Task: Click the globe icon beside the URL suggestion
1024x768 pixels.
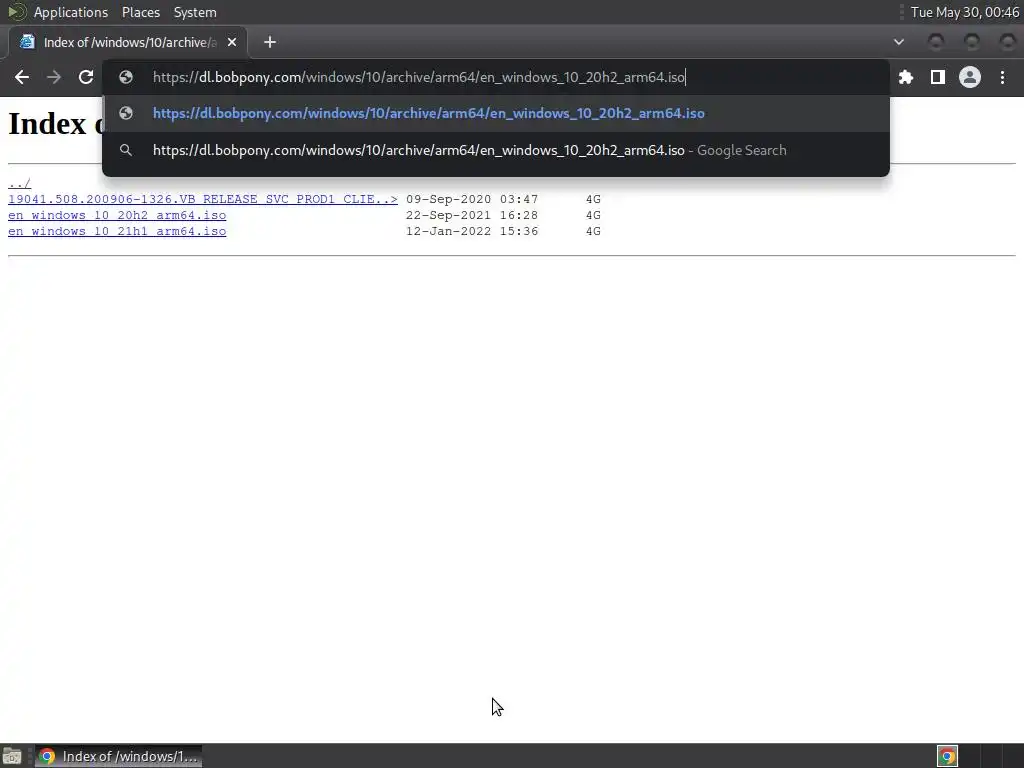Action: click(x=126, y=114)
